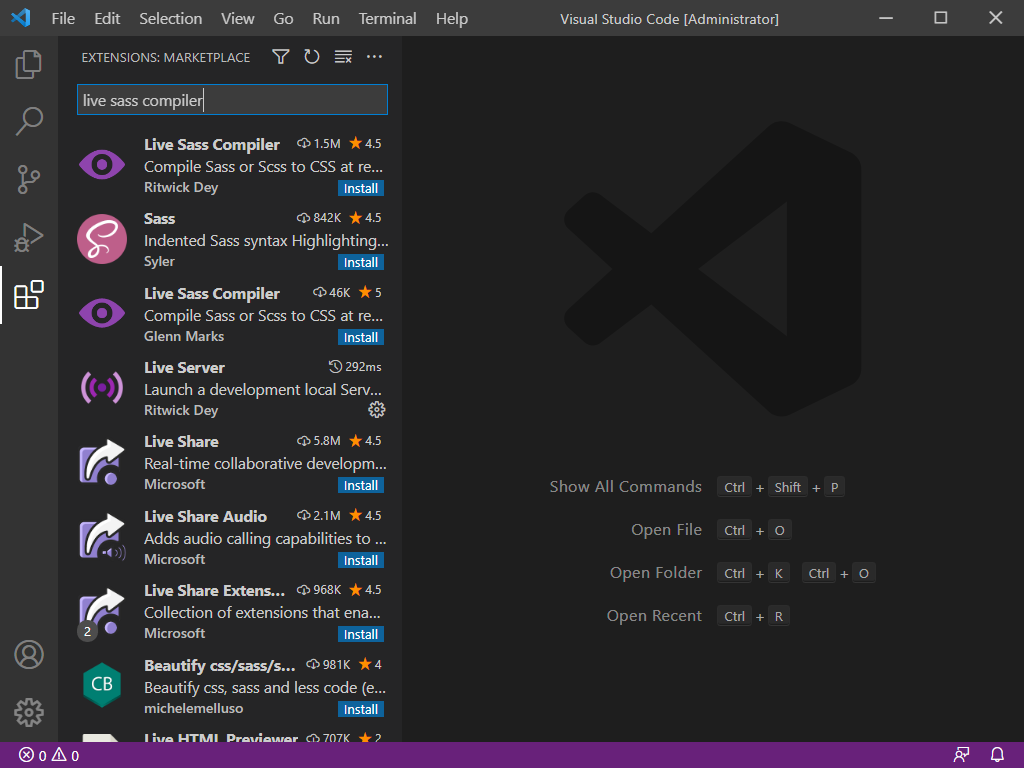Open the Help menu
The width and height of the screenshot is (1024, 768).
click(452, 18)
